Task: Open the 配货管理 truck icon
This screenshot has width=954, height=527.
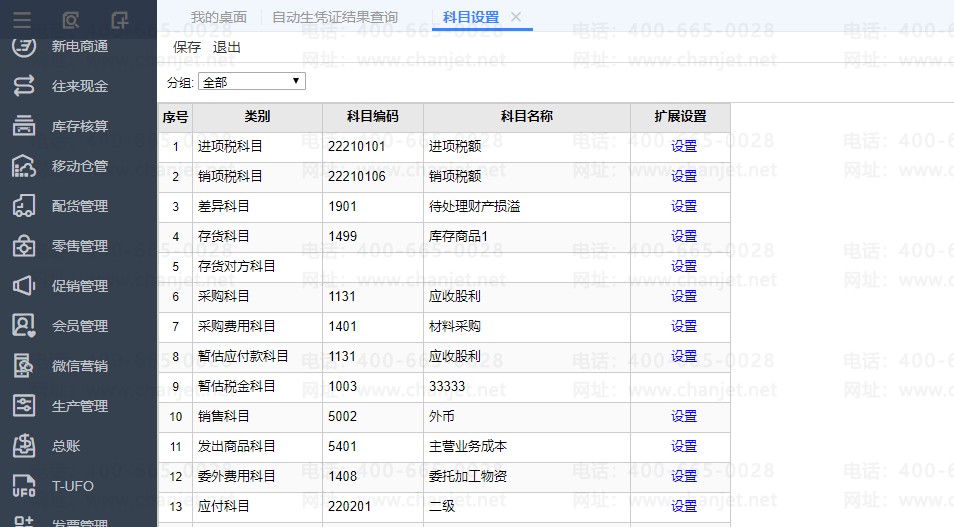Action: [24, 206]
